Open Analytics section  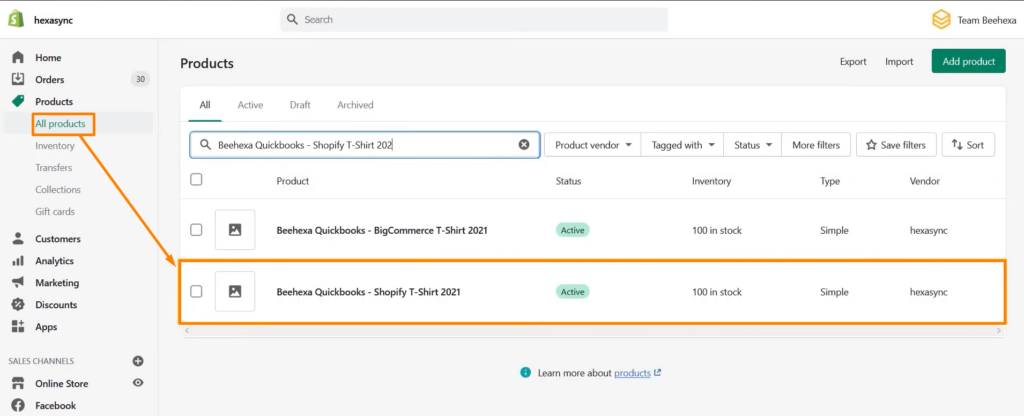(x=54, y=261)
